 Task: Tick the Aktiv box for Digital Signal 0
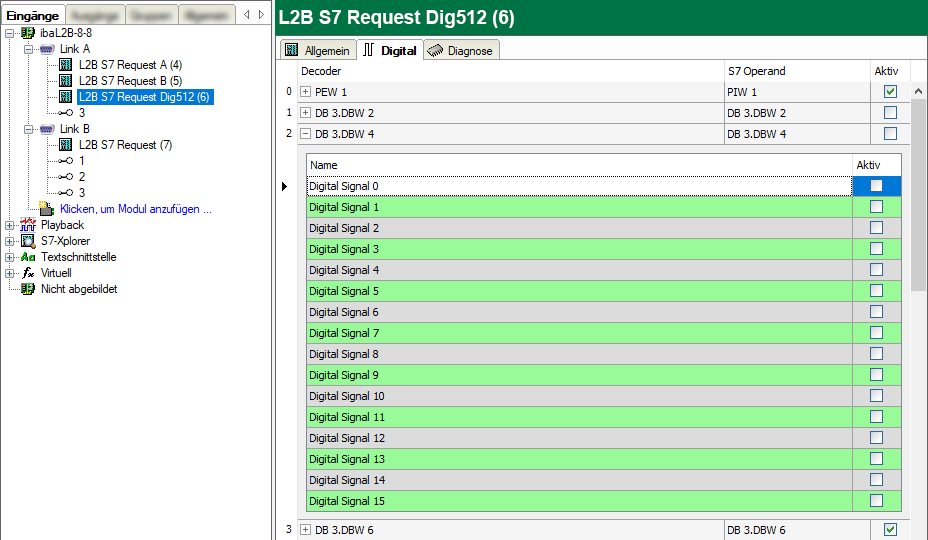click(x=877, y=186)
